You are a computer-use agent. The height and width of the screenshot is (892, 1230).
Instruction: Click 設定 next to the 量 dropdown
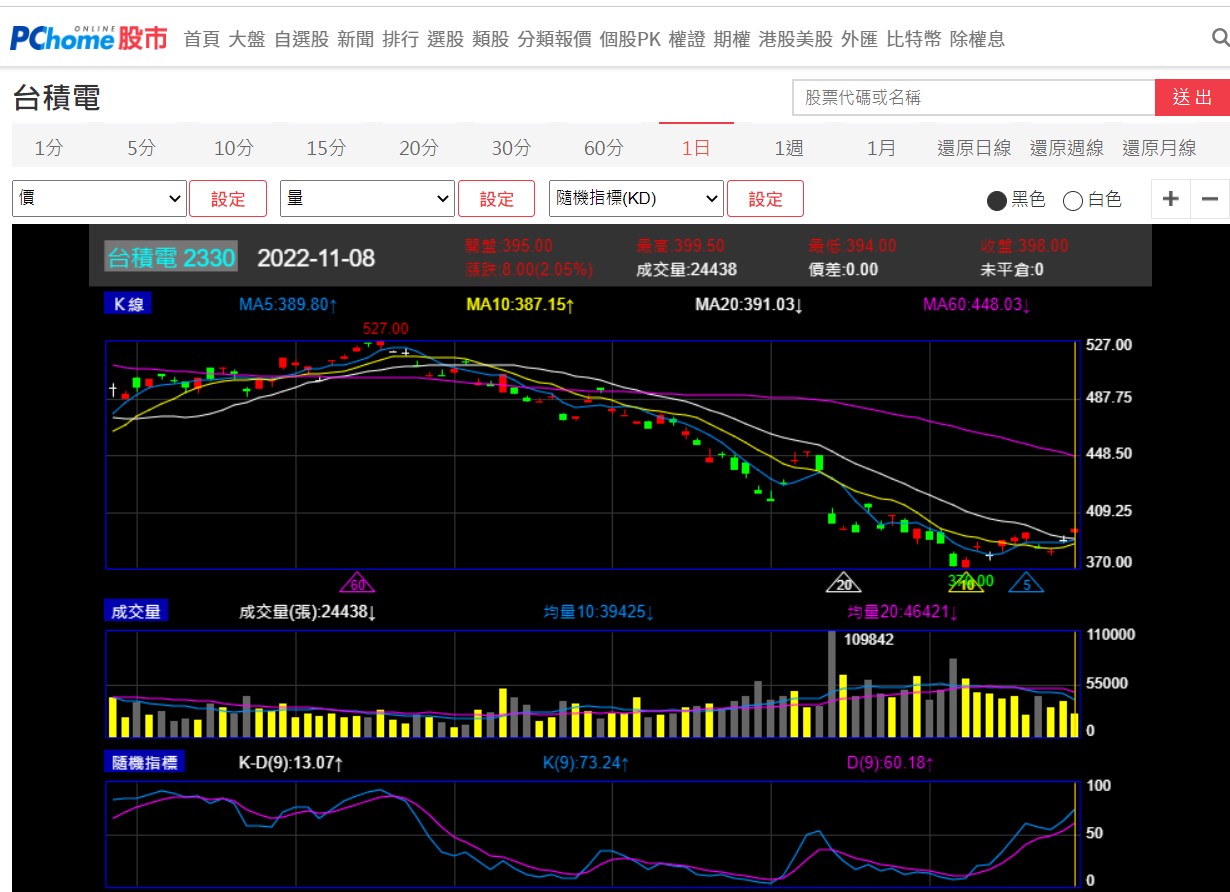tap(497, 198)
